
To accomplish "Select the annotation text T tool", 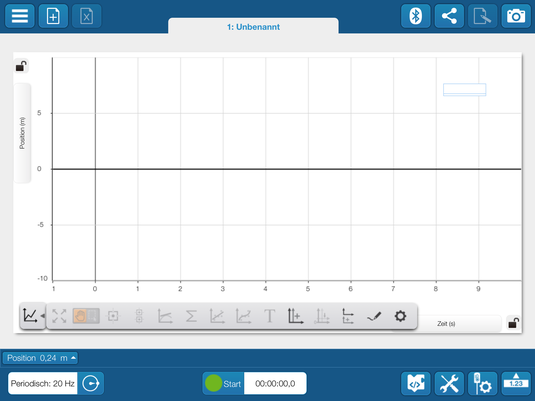I will point(269,316).
